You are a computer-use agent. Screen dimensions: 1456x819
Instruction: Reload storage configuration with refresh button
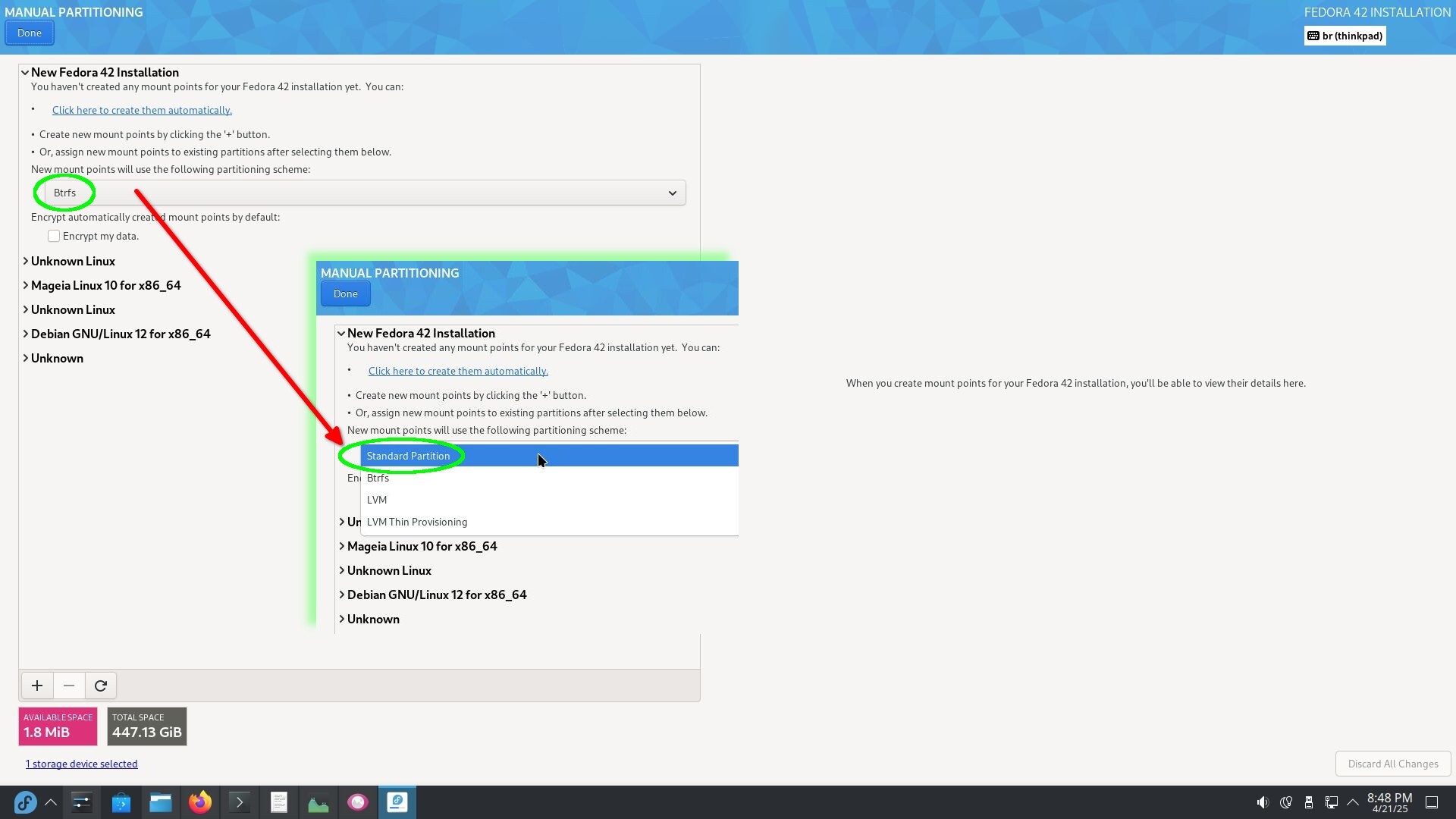point(101,686)
